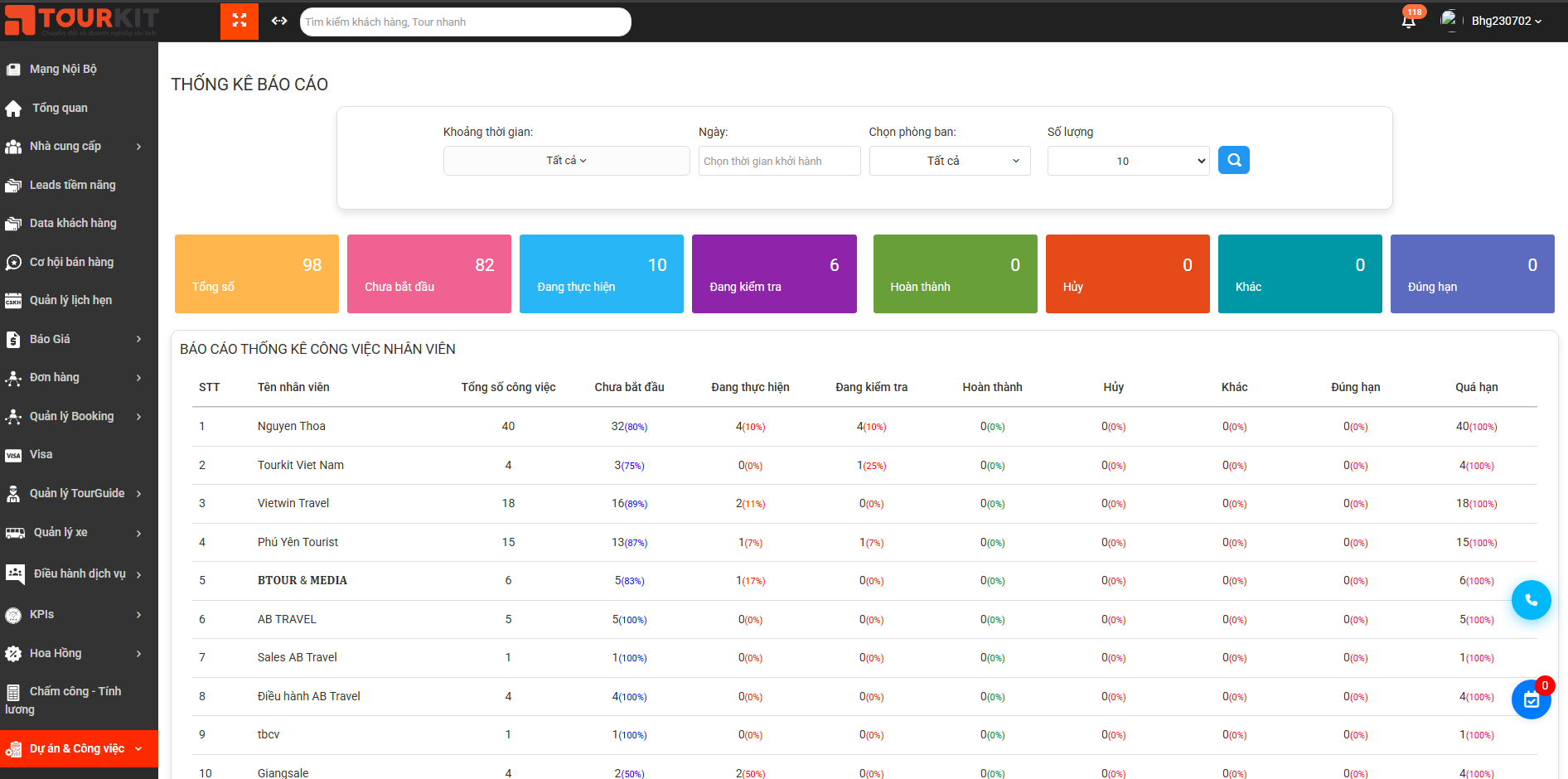
Task: Click the Điều hành dịch vụ icon
Action: point(15,573)
